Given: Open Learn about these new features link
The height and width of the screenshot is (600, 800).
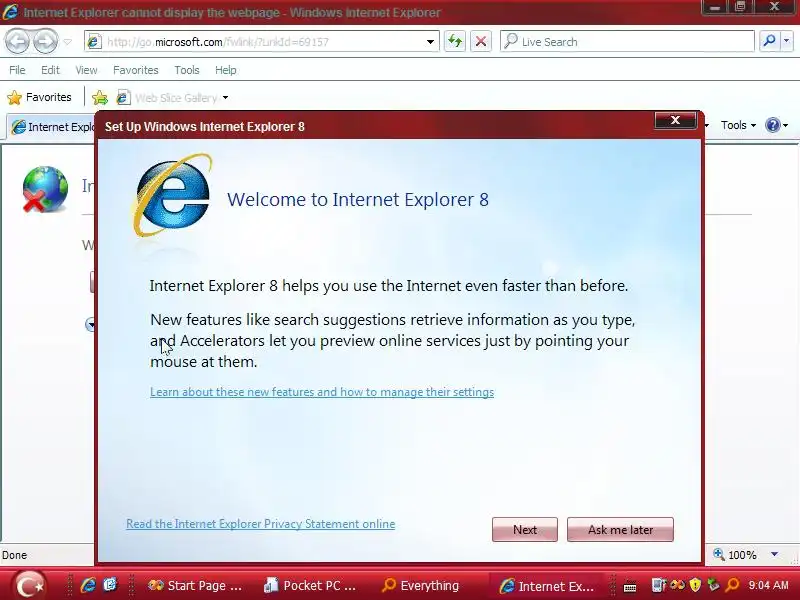Looking at the screenshot, I should click(x=322, y=392).
